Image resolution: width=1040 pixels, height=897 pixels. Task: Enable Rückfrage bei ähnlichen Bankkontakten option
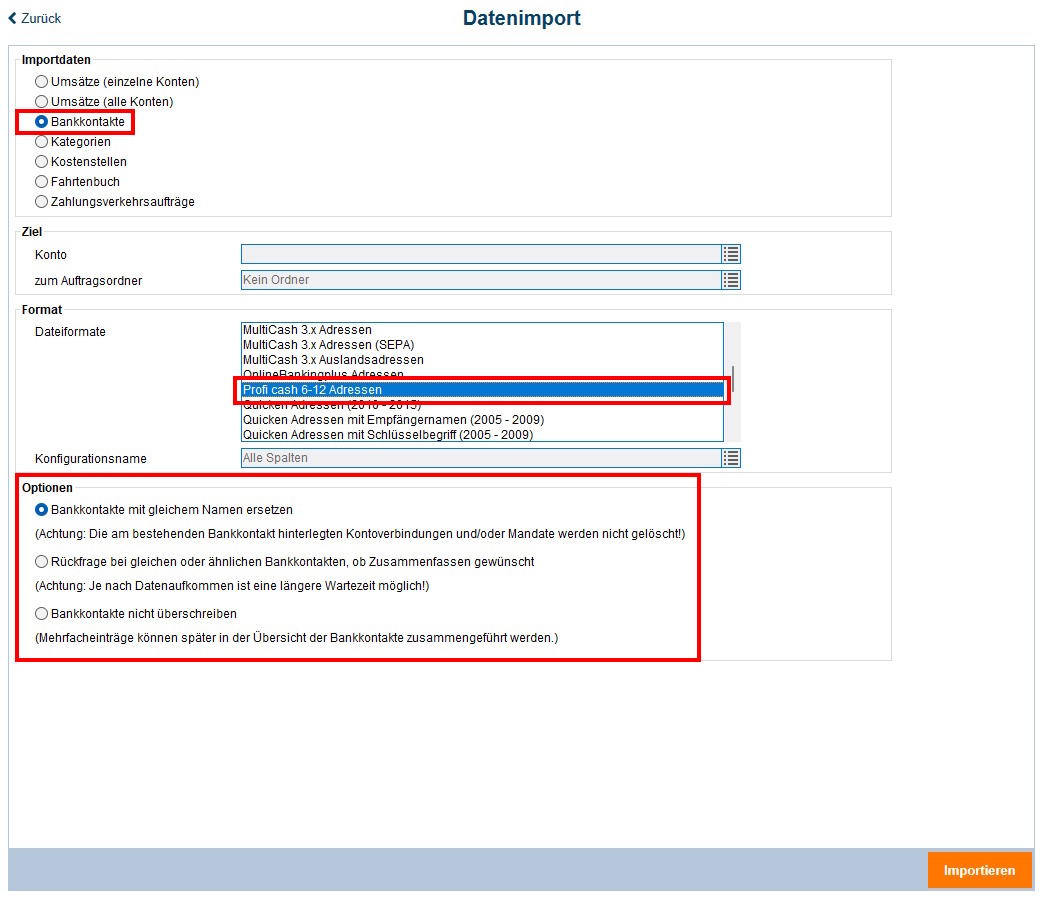click(x=41, y=561)
